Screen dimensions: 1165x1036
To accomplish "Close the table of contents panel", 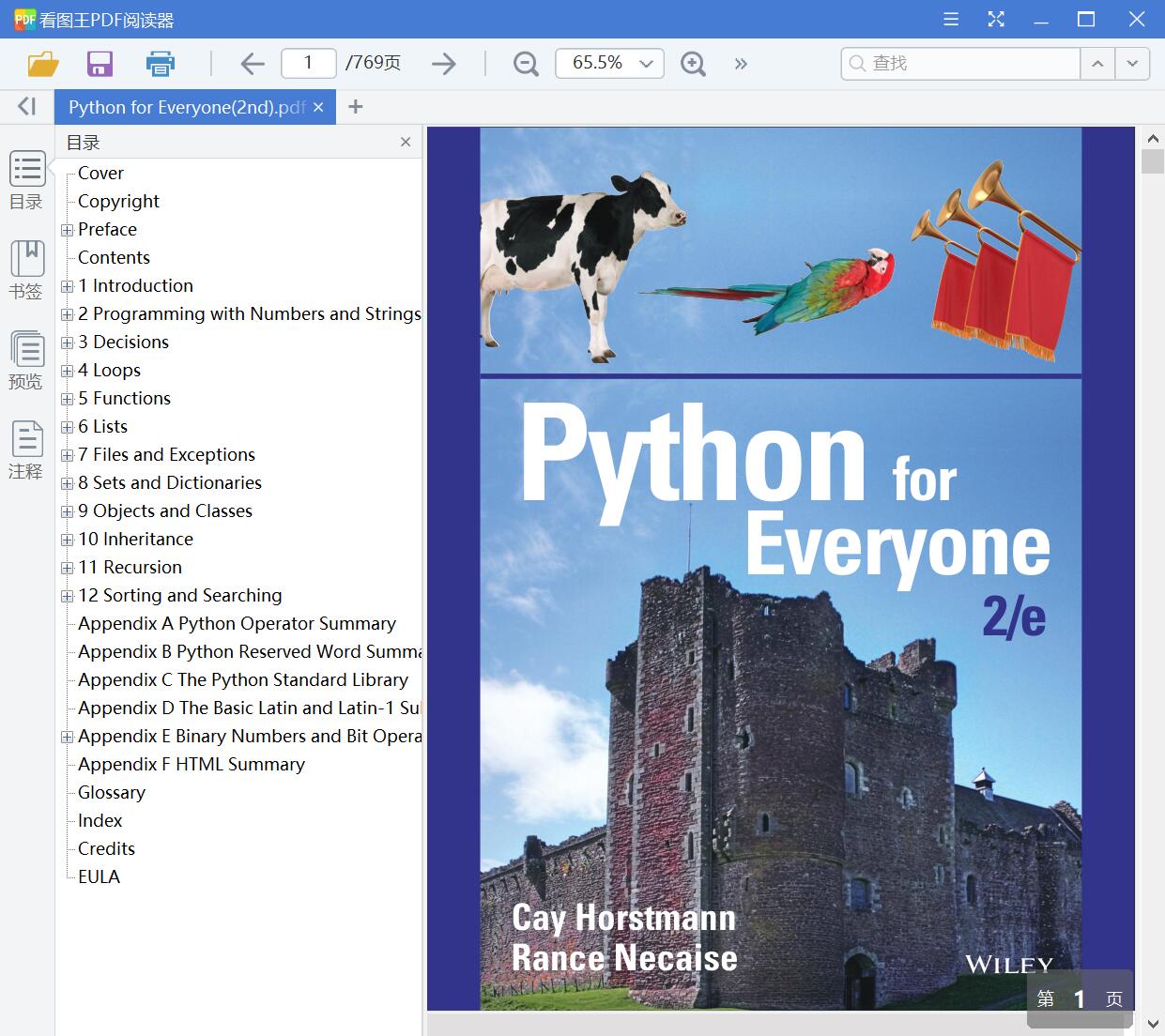I will [x=406, y=142].
